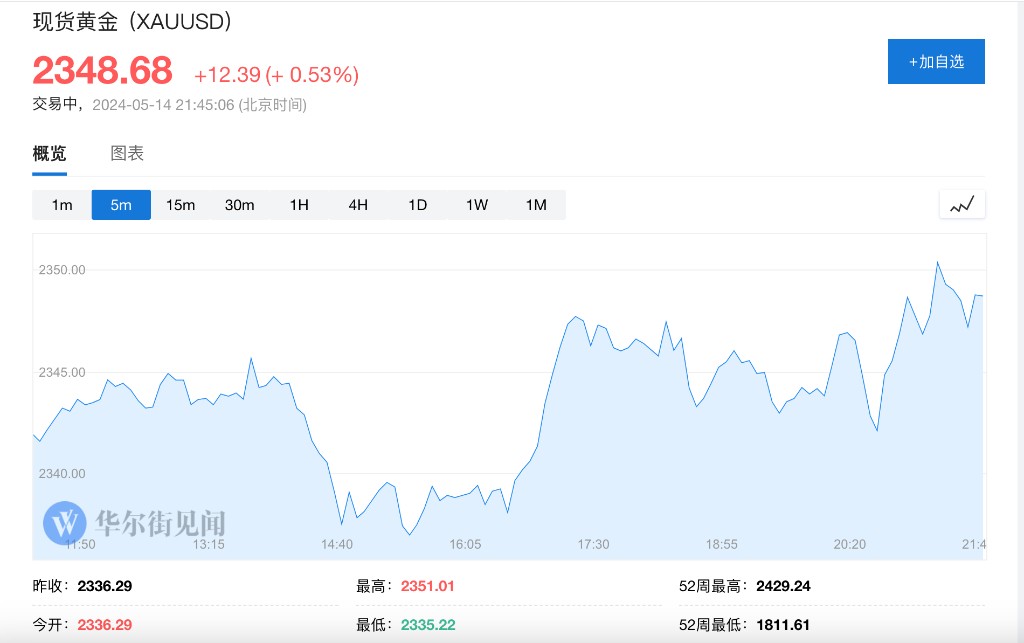The width and height of the screenshot is (1024, 643).
Task: Click the line chart type icon
Action: point(962,204)
